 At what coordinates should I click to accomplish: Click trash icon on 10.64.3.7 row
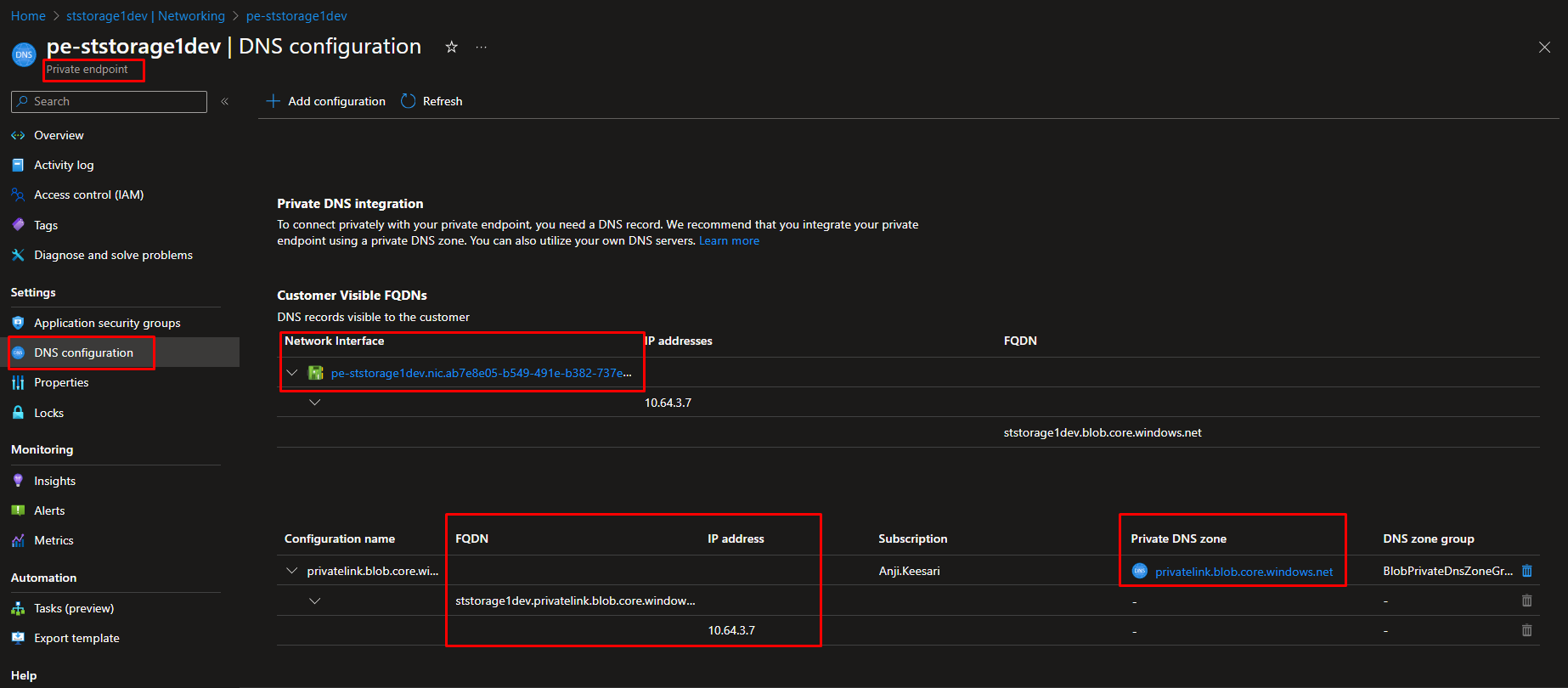point(1526,630)
